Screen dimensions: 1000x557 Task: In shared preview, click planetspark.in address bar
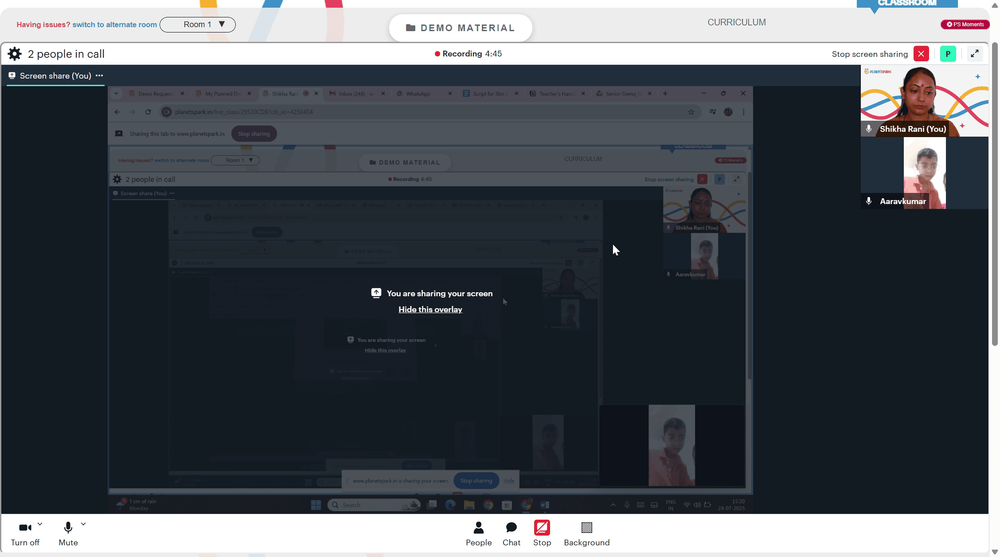[427, 112]
